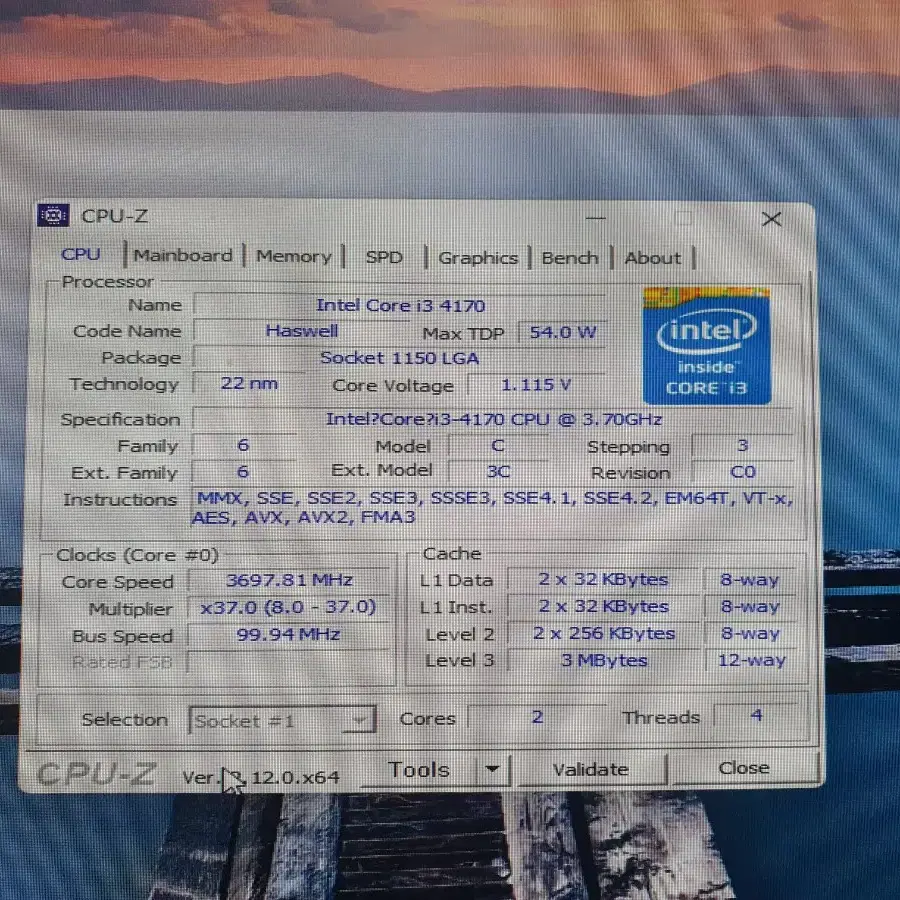The height and width of the screenshot is (900, 900).
Task: Click the Stepping value 3
Action: coord(743,445)
